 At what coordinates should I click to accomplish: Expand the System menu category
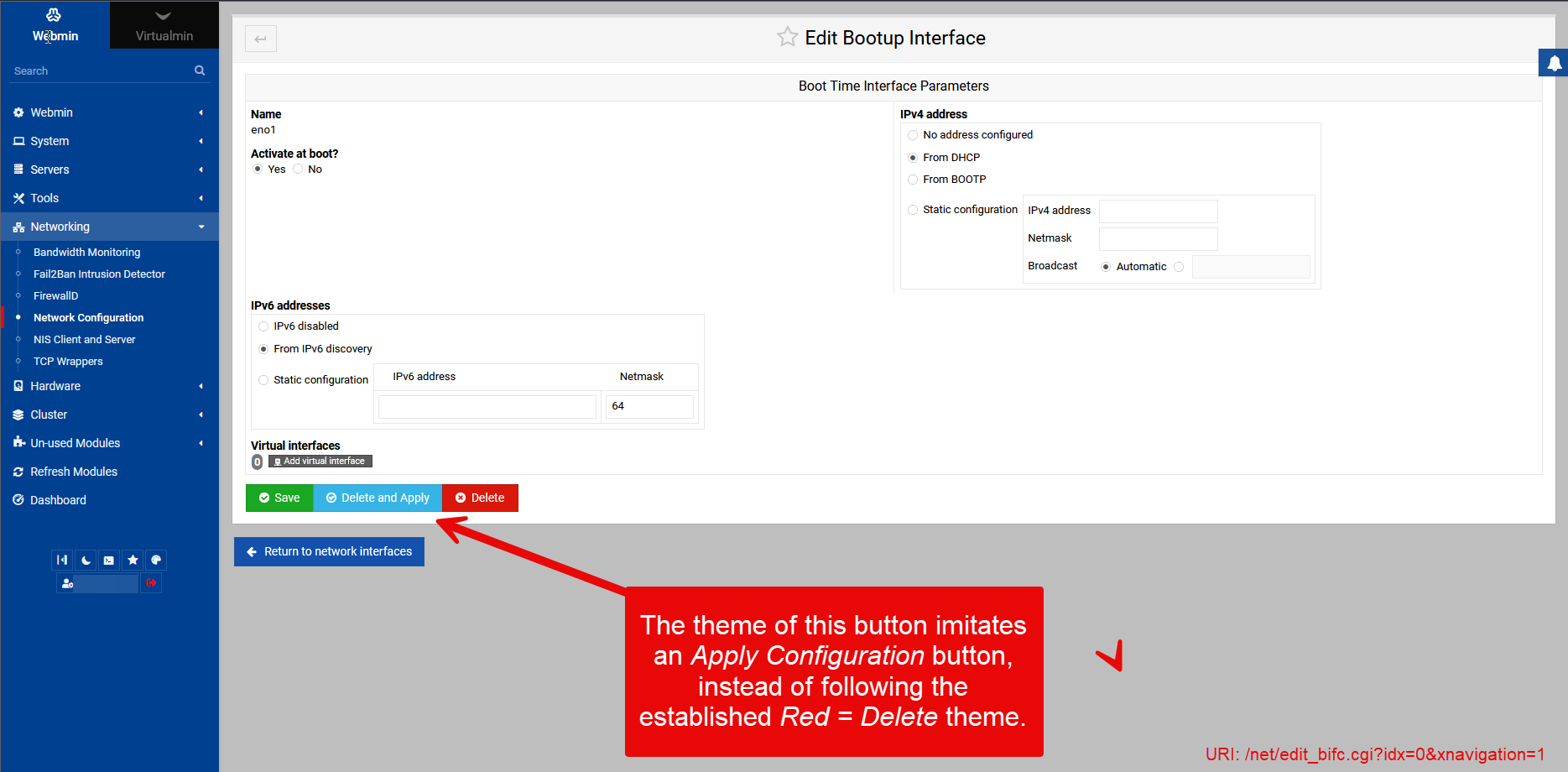(x=201, y=141)
